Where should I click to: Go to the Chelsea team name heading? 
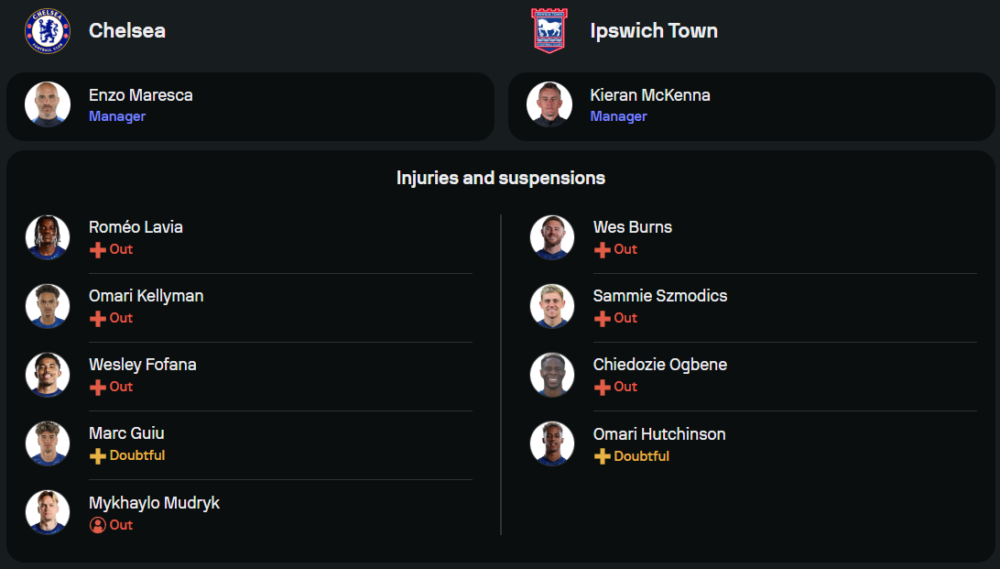pos(127,30)
